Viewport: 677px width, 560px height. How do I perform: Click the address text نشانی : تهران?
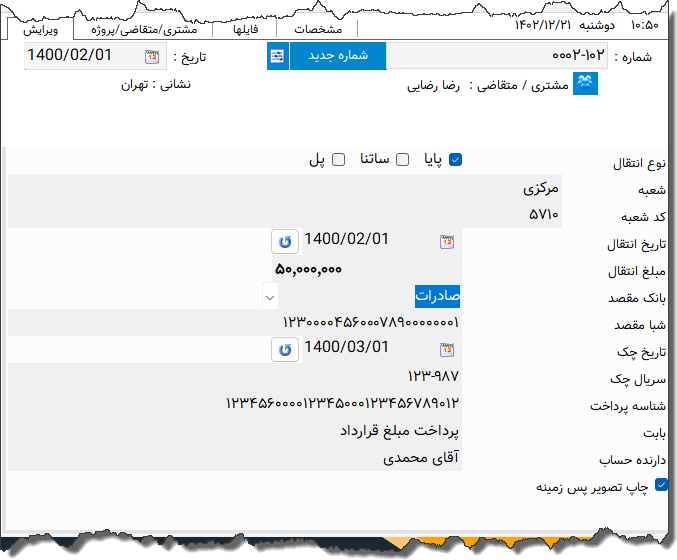click(x=156, y=84)
